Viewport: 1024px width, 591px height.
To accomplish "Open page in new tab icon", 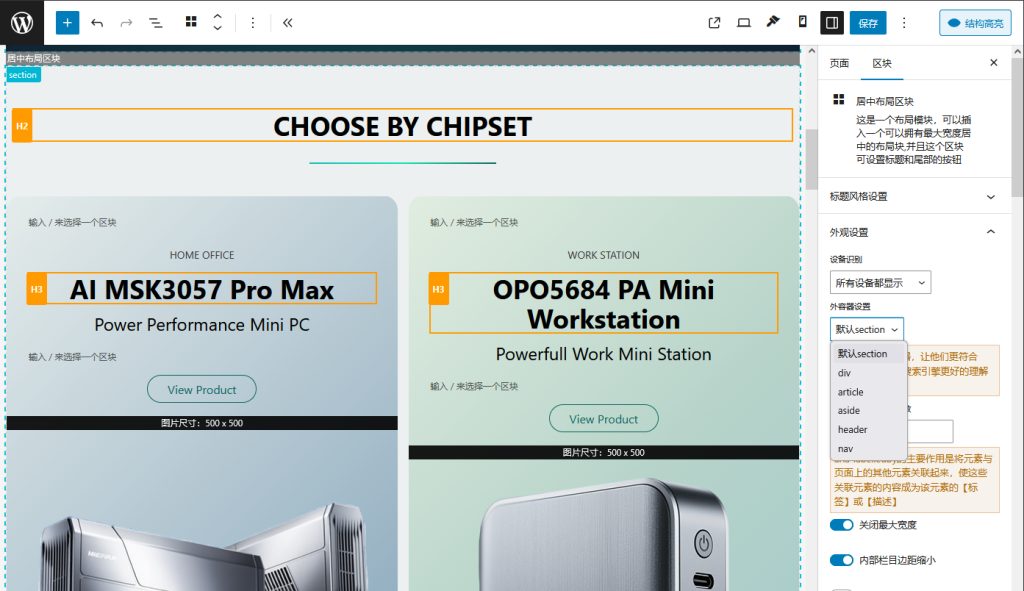I will [714, 22].
